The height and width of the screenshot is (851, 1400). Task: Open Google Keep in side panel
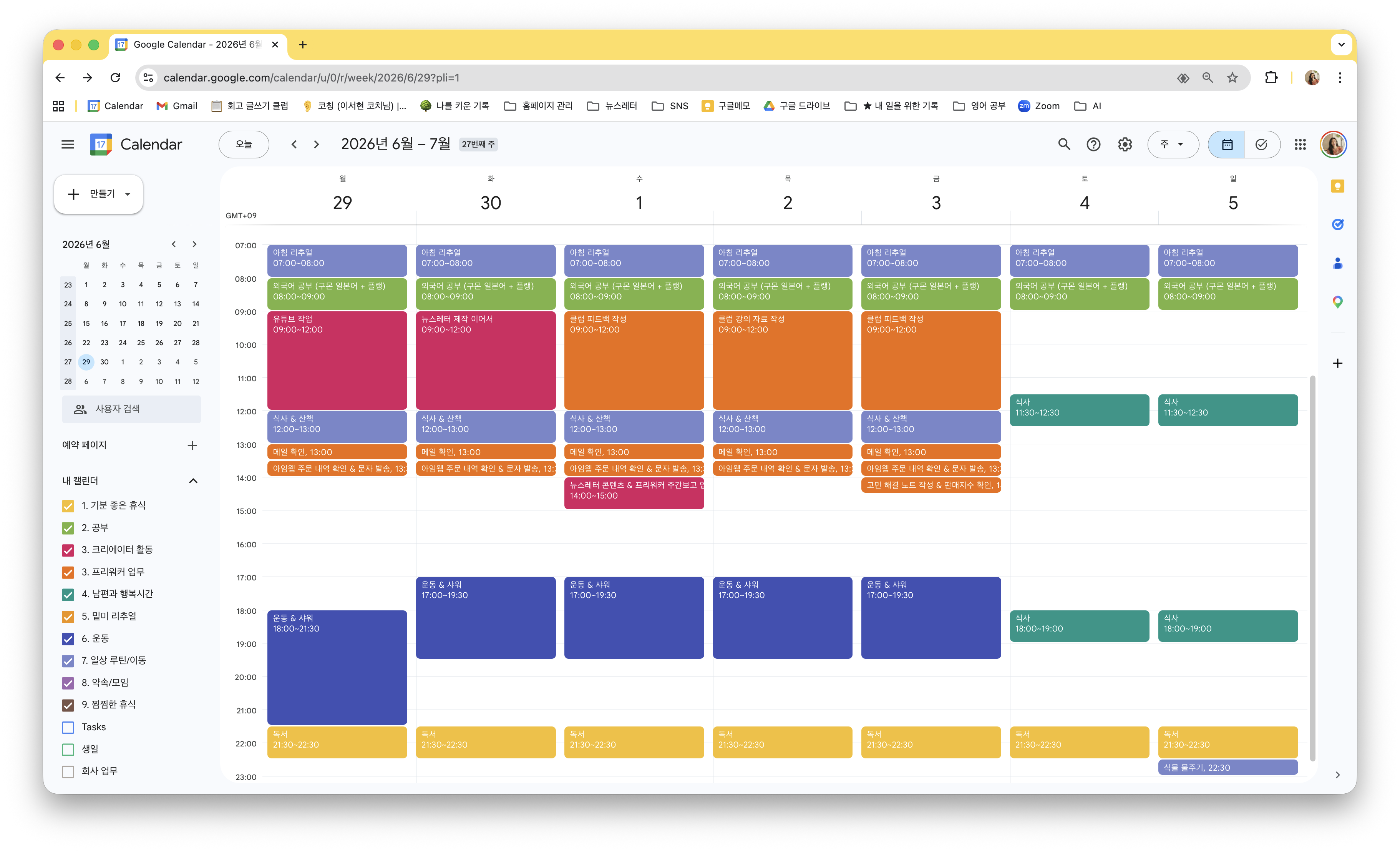(x=1337, y=186)
